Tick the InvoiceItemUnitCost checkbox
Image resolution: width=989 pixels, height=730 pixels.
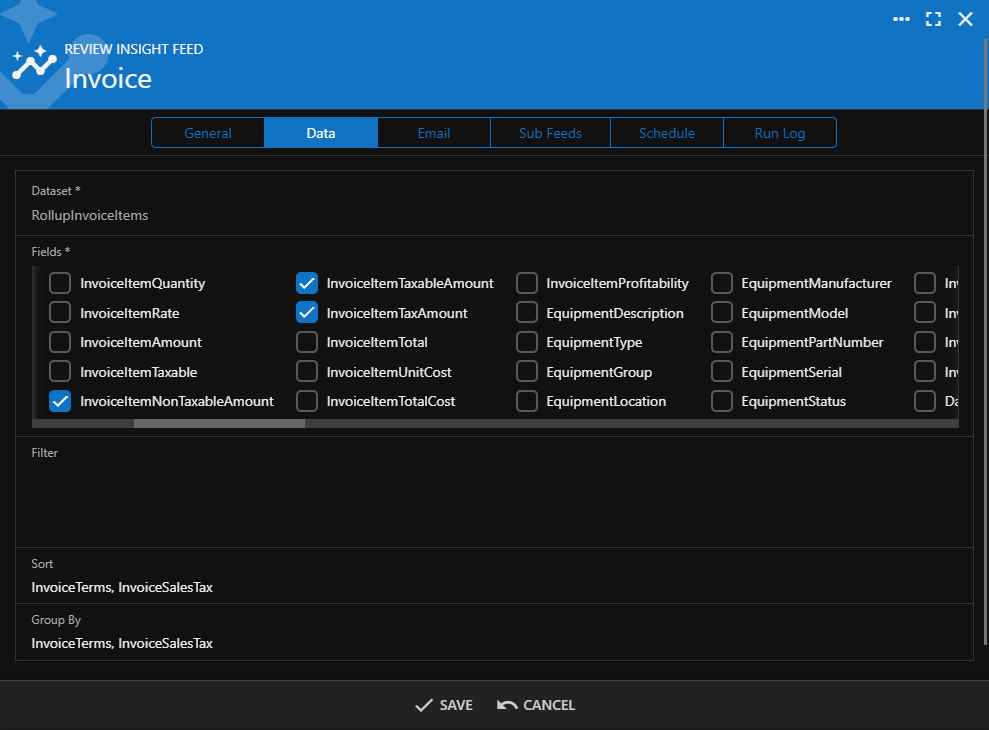pyautogui.click(x=307, y=372)
